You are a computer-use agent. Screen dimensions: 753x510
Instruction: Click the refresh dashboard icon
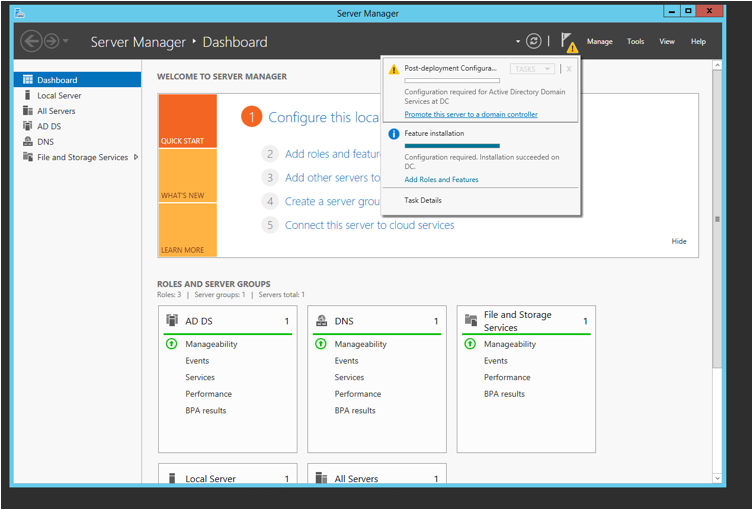[534, 41]
